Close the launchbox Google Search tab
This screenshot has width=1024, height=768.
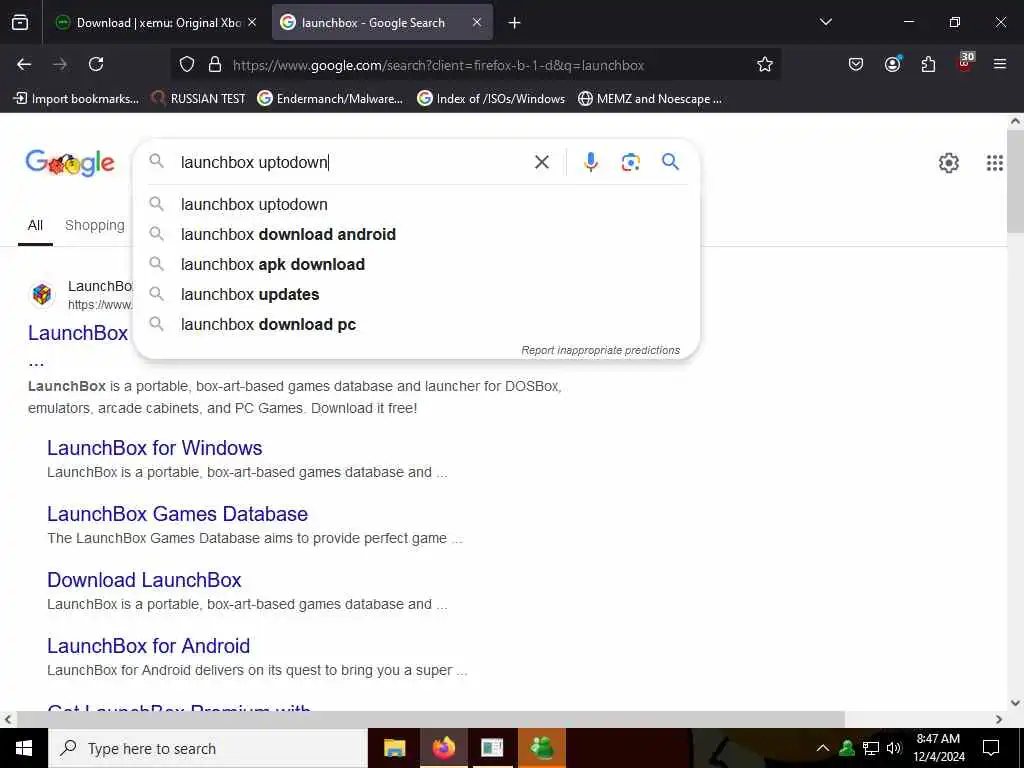pyautogui.click(x=477, y=22)
